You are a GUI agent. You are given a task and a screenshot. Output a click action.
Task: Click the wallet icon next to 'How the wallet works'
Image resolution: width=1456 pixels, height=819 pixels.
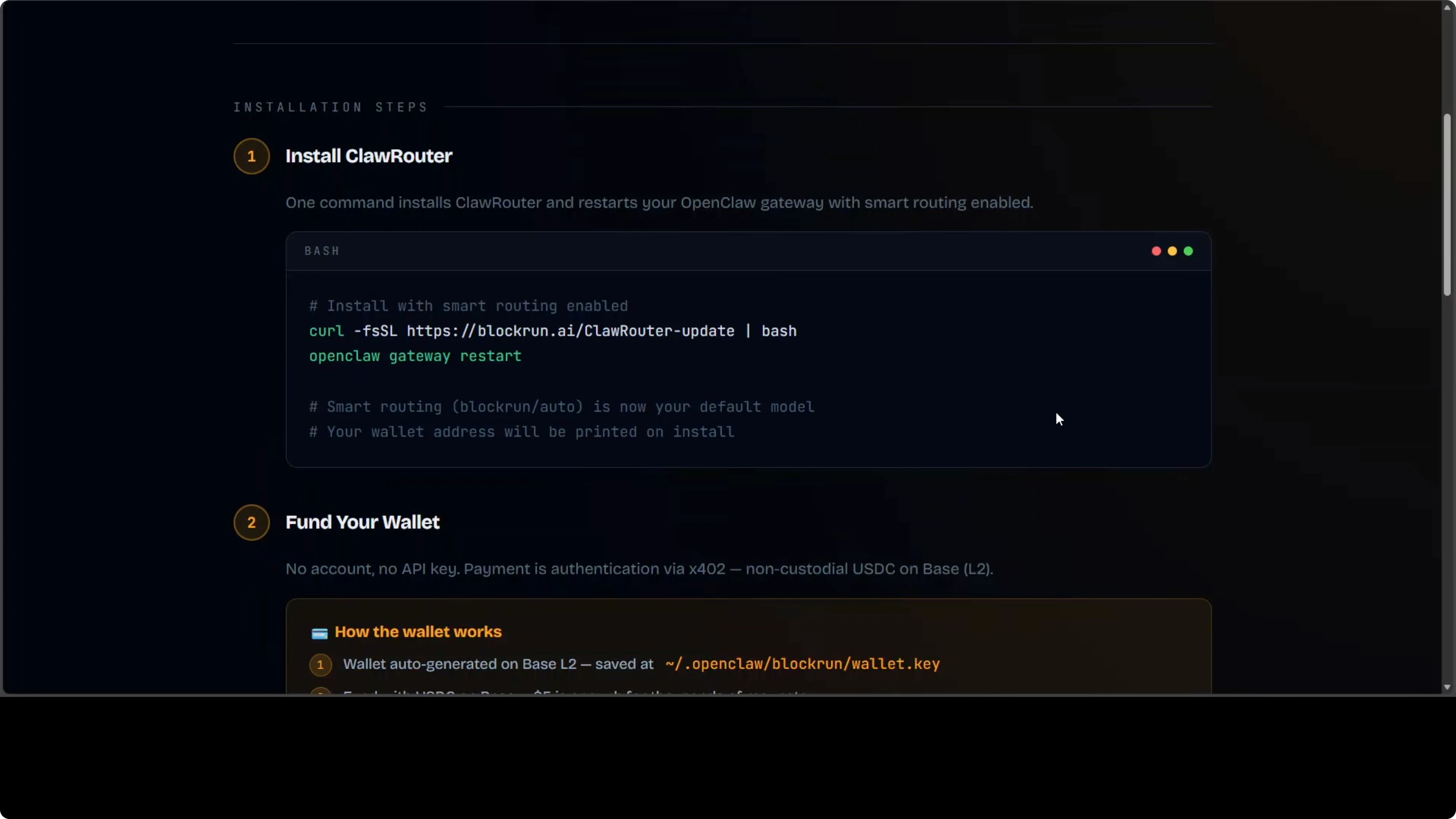tap(320, 633)
